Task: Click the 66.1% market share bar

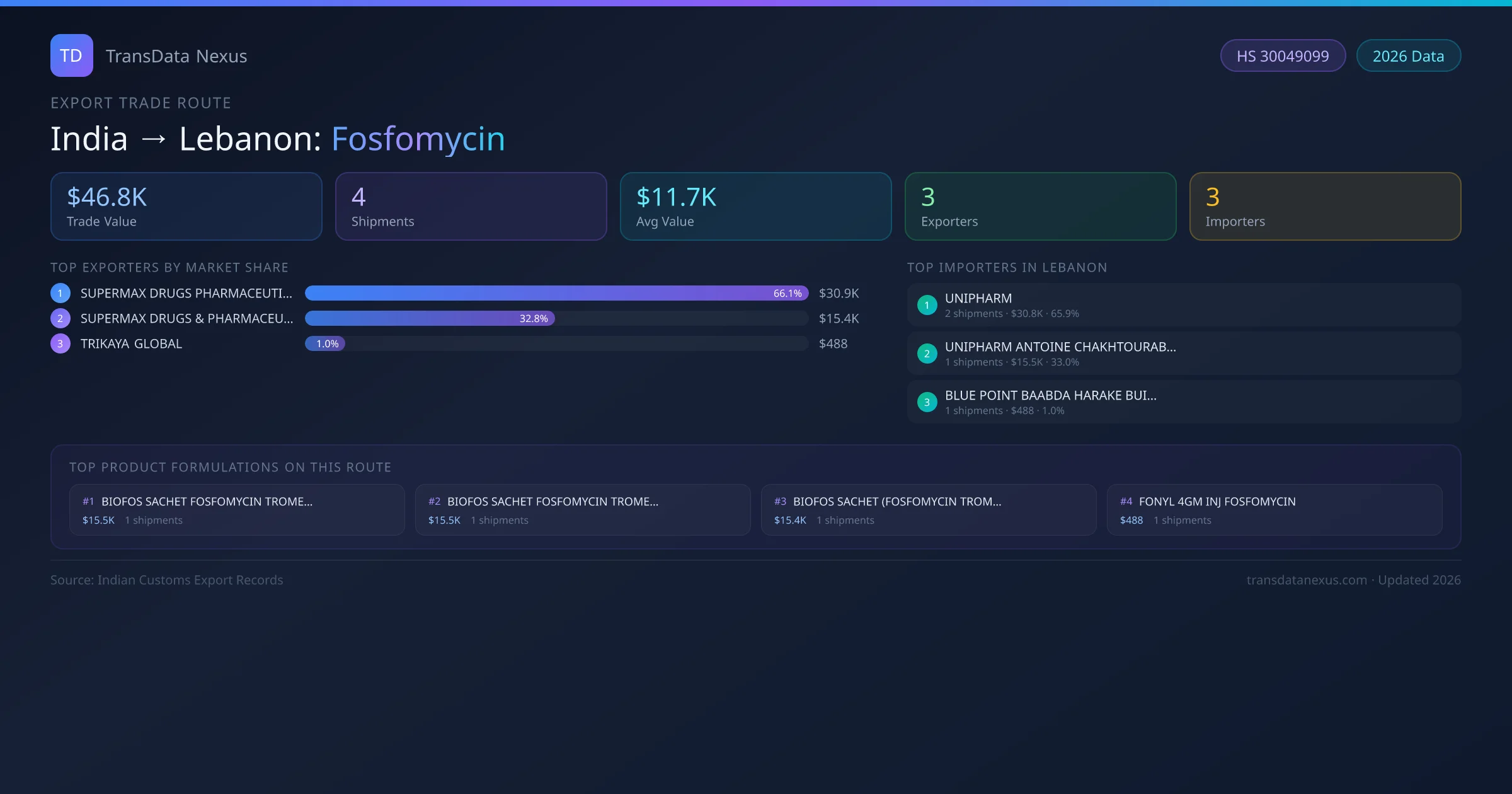Action: [556, 293]
